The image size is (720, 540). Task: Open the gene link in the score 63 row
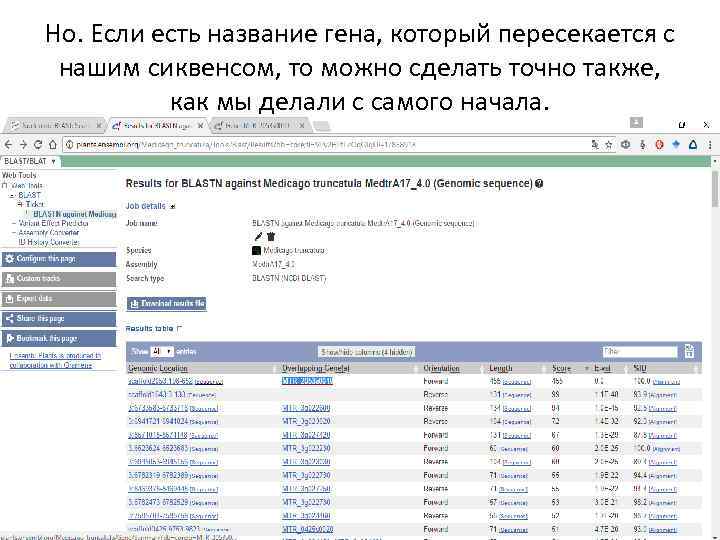click(x=306, y=502)
